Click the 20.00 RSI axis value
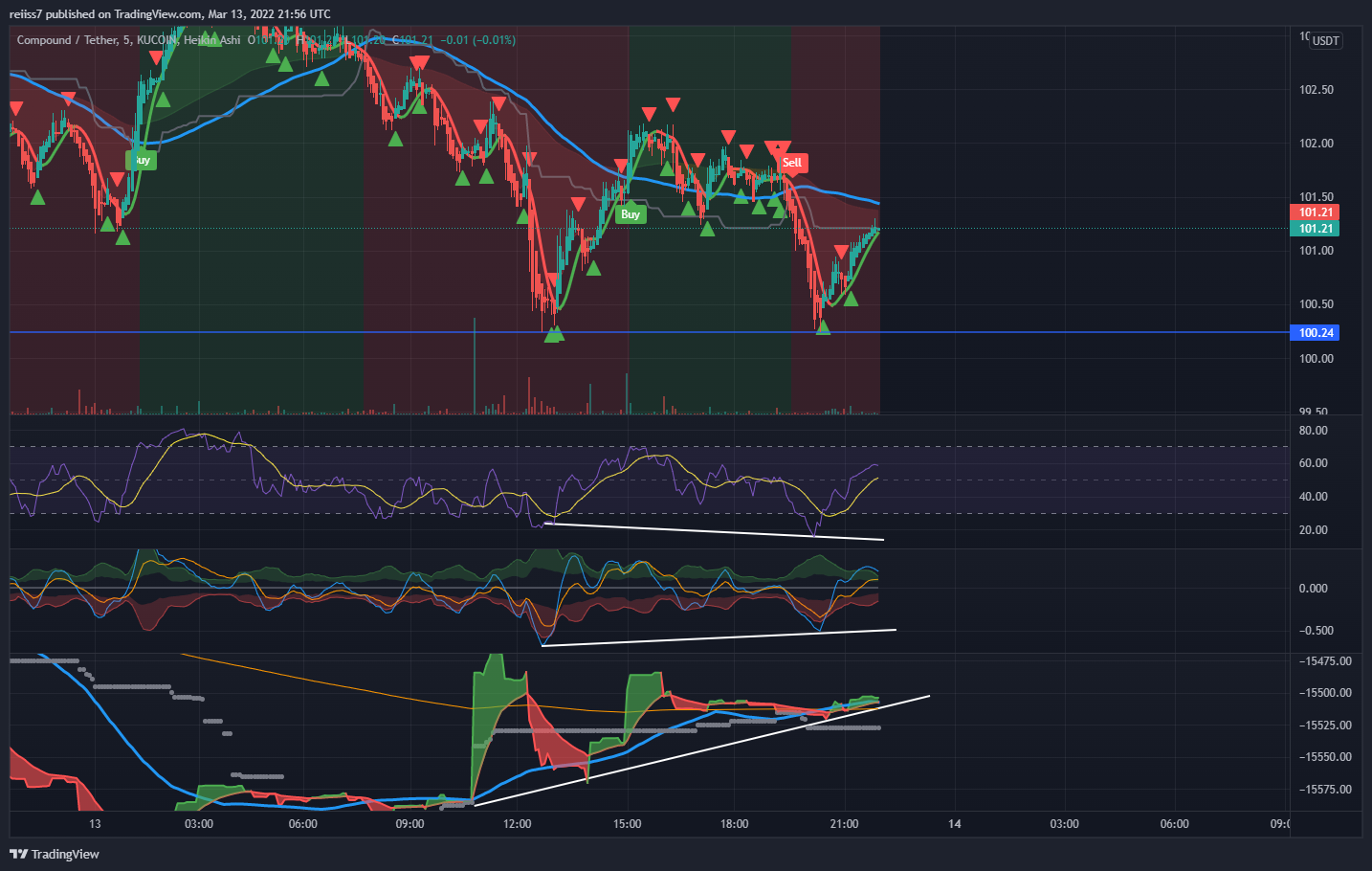The width and height of the screenshot is (1372, 871). coord(1313,530)
